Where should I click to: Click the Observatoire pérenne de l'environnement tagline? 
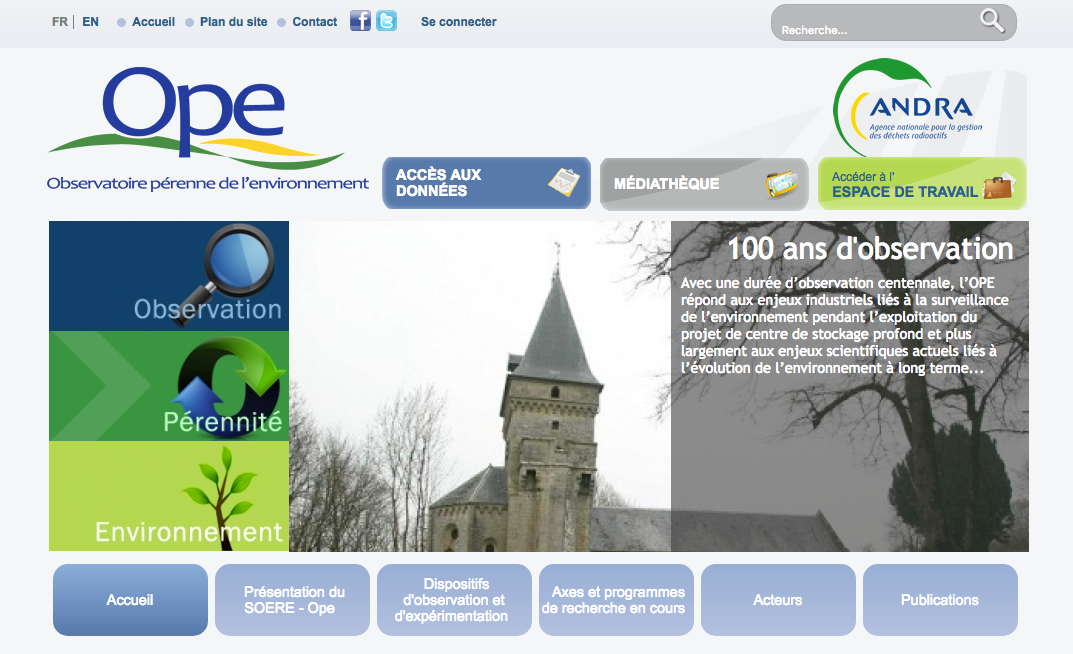208,183
